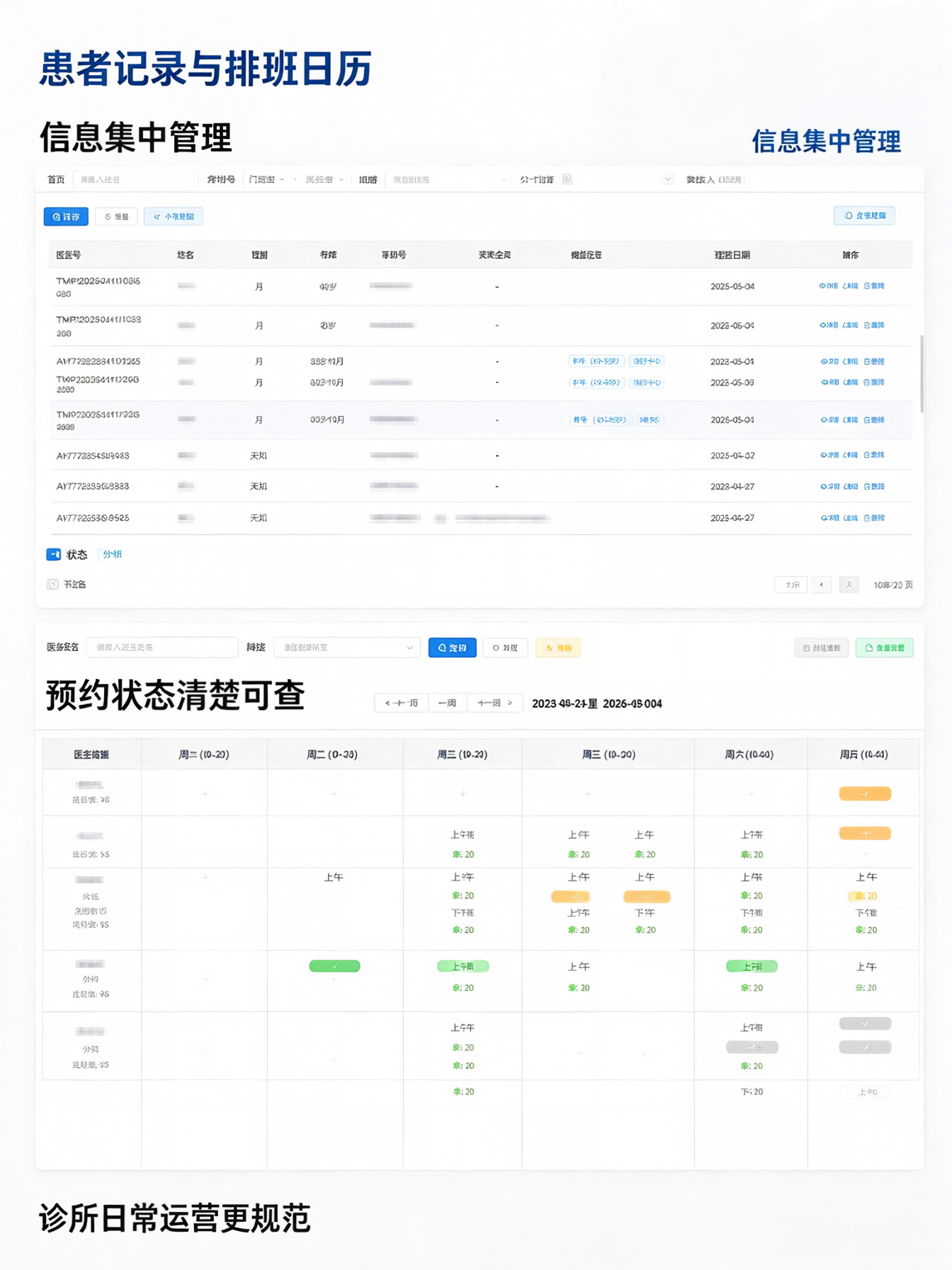Screen dimensions: 952x1270
Task: Click the gray chip in the 周六 column
Action: [x=752, y=1047]
